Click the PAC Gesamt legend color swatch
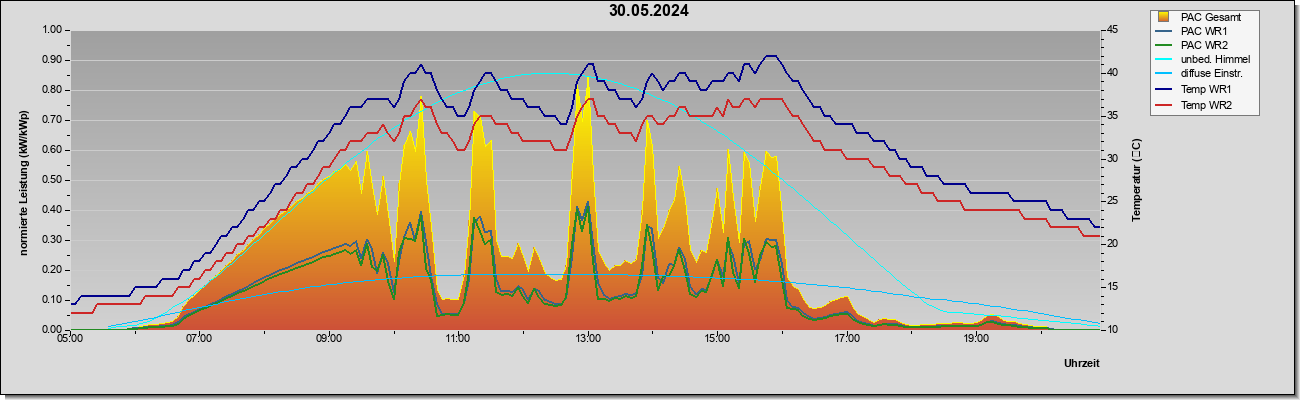 pyautogui.click(x=1164, y=17)
